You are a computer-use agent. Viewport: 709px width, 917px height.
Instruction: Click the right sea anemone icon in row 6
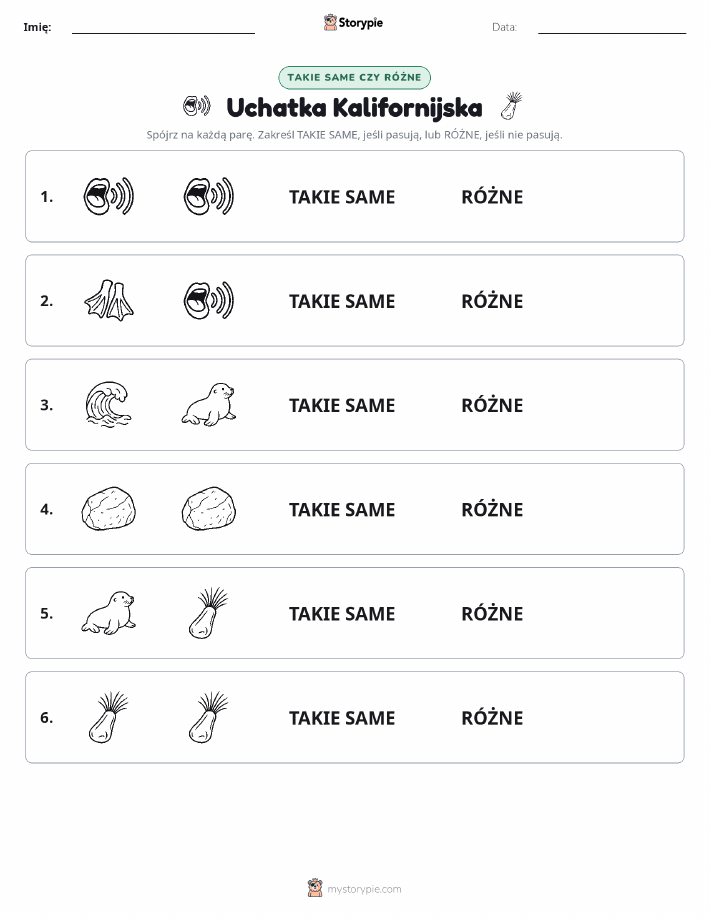[x=208, y=717]
